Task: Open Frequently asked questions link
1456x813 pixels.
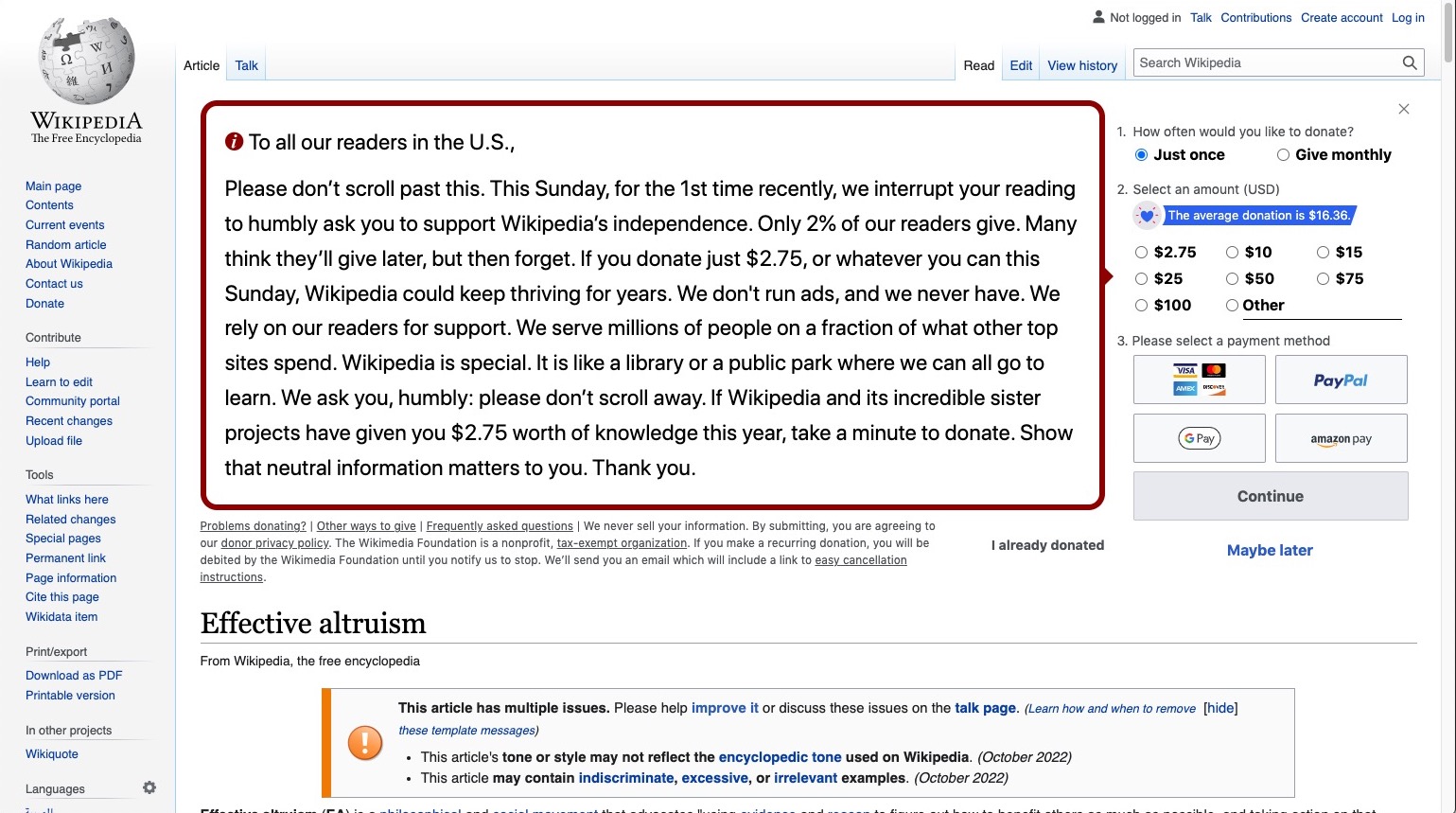Action: click(500, 526)
